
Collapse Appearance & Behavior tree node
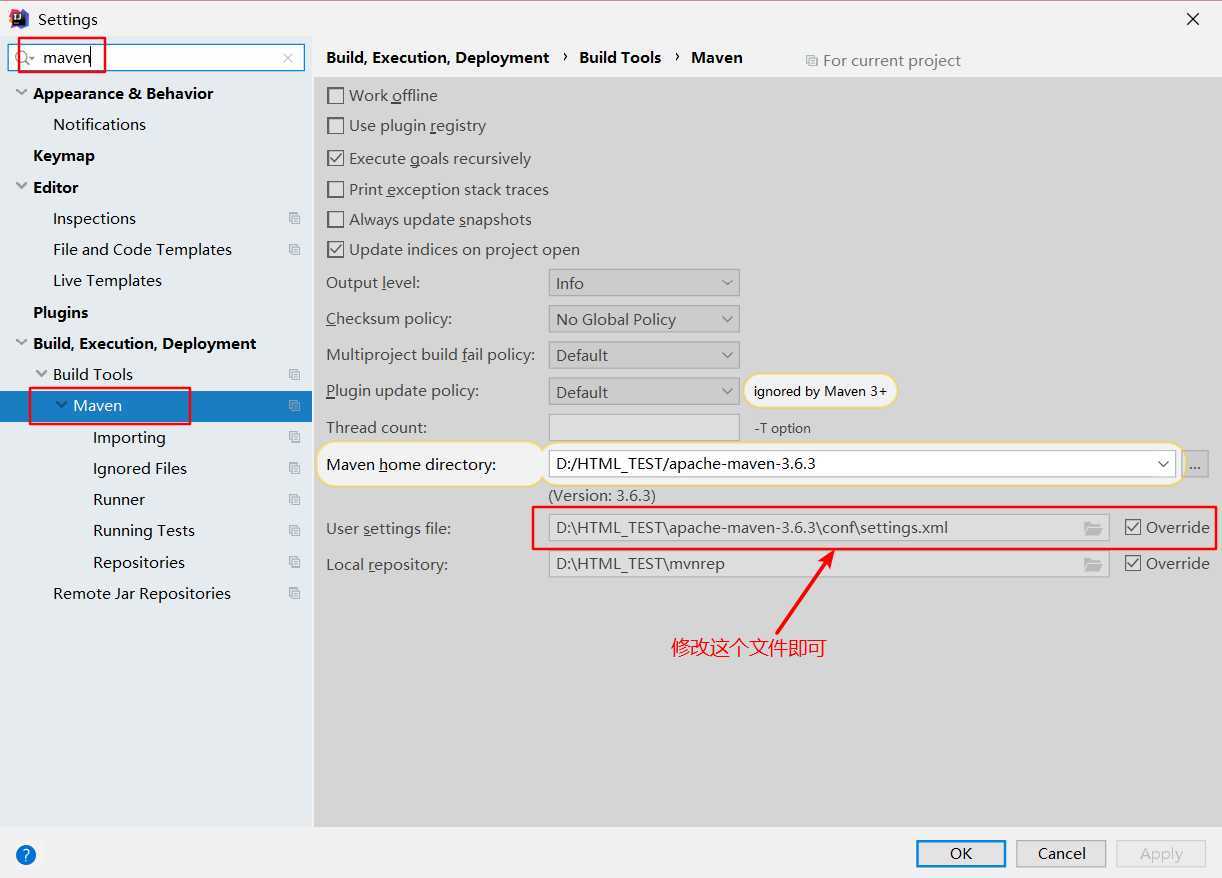click(x=21, y=93)
